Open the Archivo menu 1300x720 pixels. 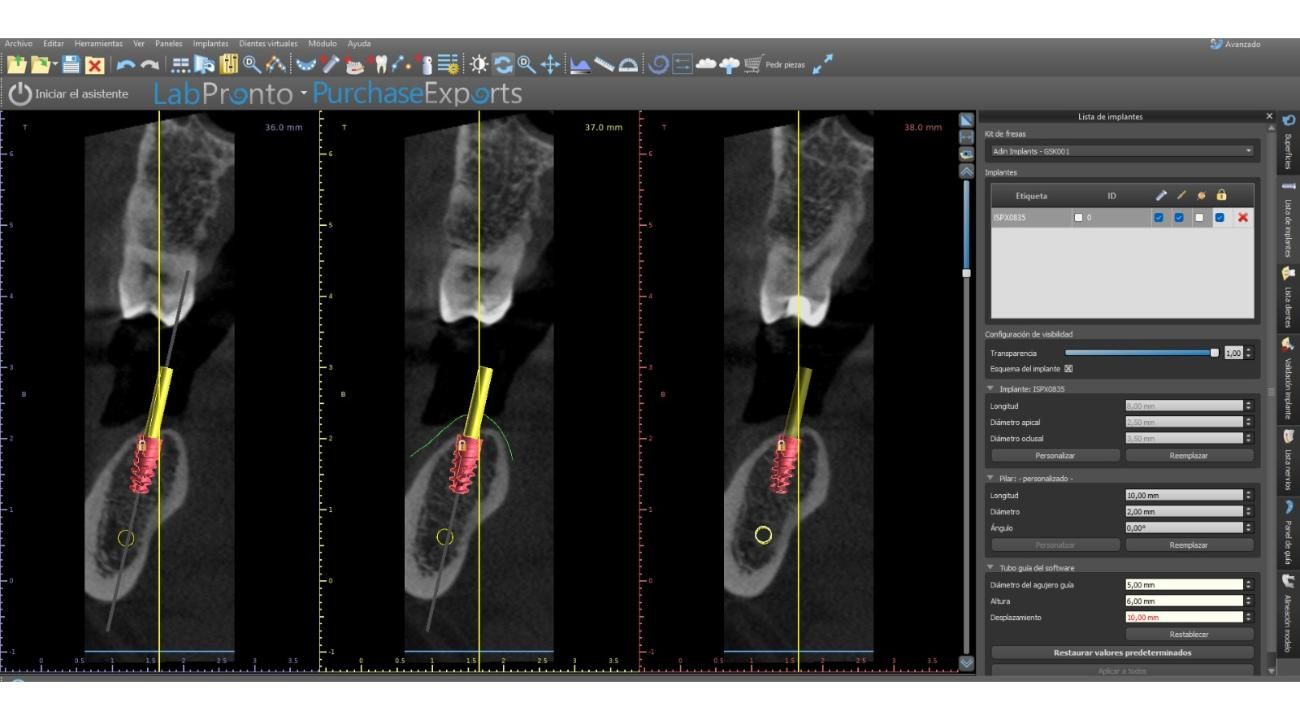tap(17, 43)
